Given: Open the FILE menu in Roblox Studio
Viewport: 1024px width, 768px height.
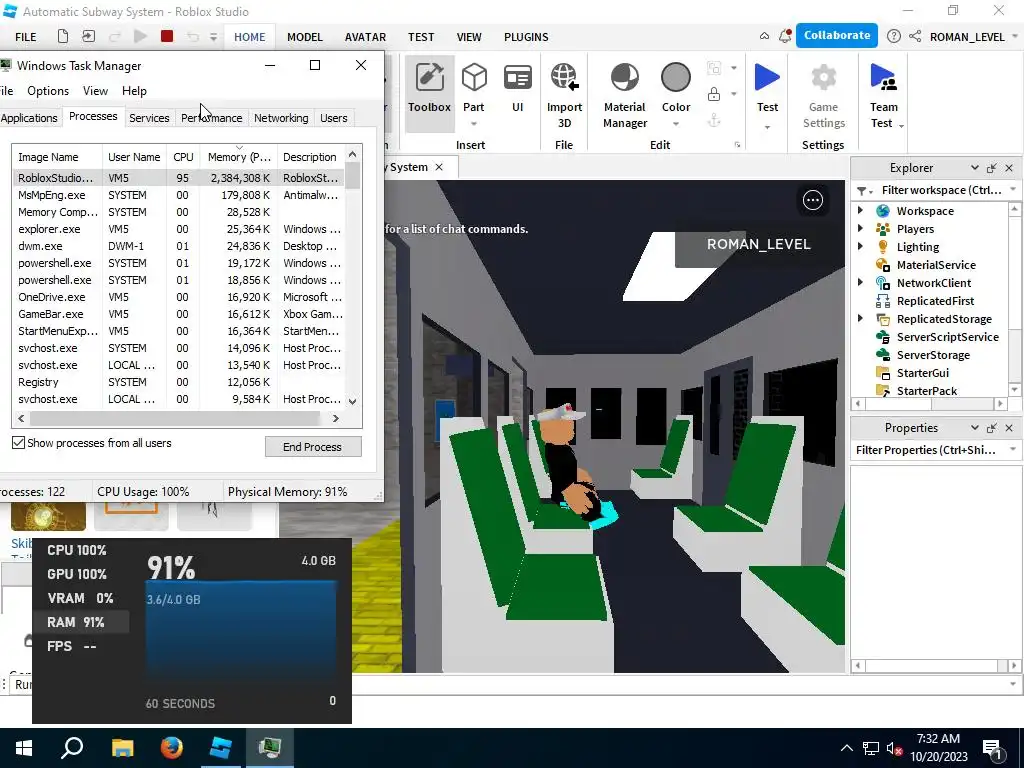Looking at the screenshot, I should pos(25,37).
